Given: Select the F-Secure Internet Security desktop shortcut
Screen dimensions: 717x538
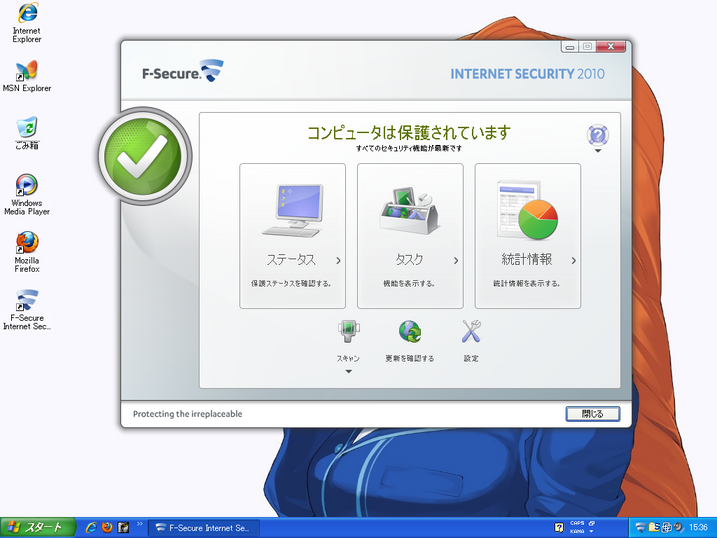Looking at the screenshot, I should [27, 309].
